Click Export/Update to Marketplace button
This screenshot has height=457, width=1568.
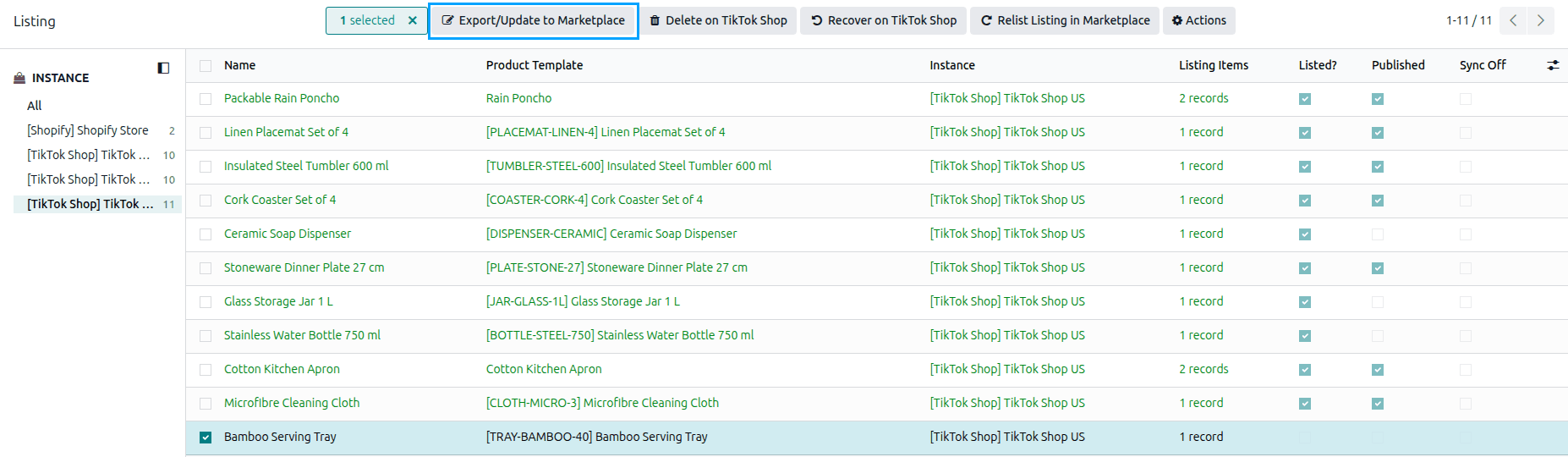click(x=534, y=20)
